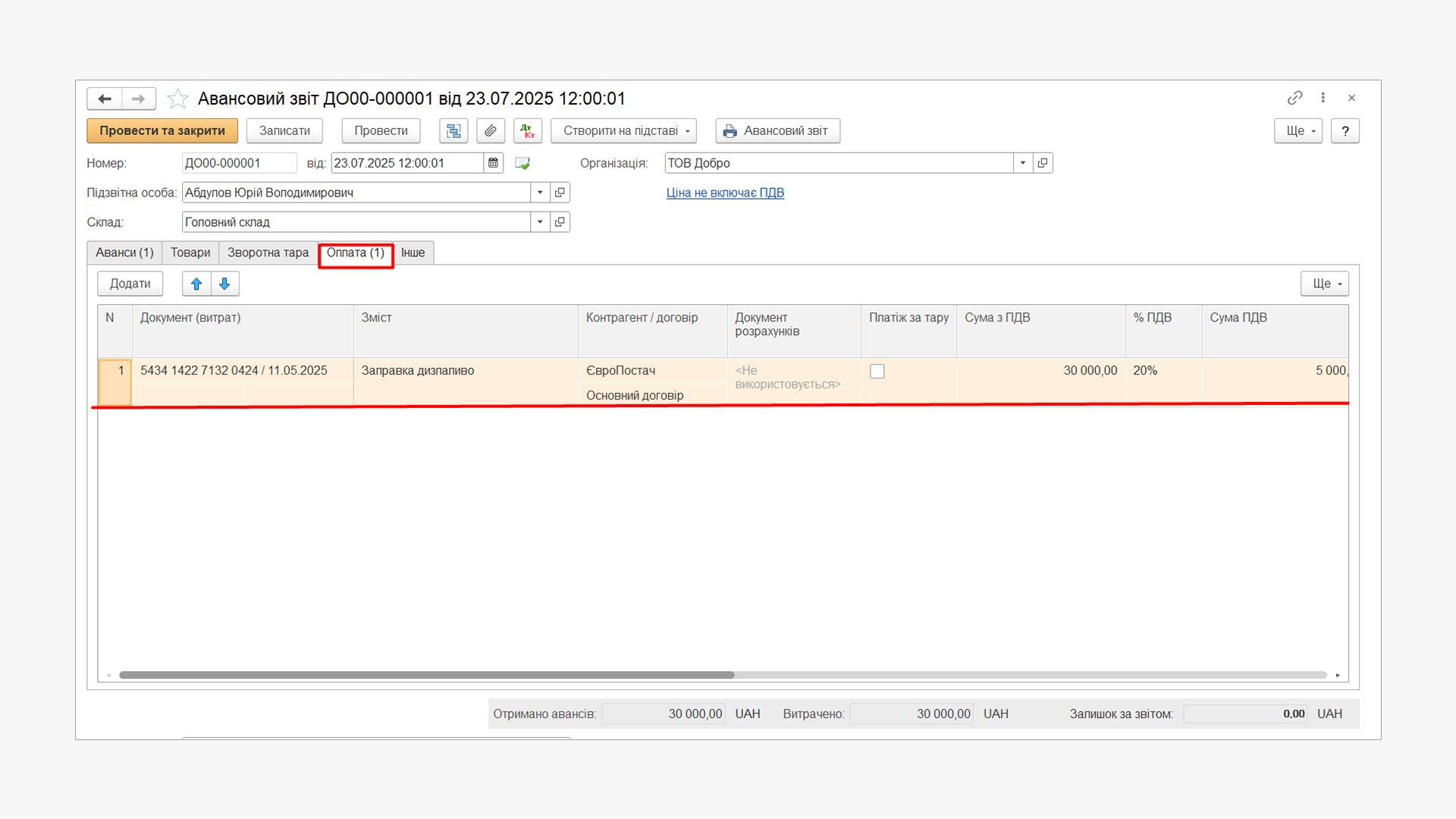This screenshot has width=1456, height=819.
Task: Expand the Організація dropdown list
Action: point(1022,163)
